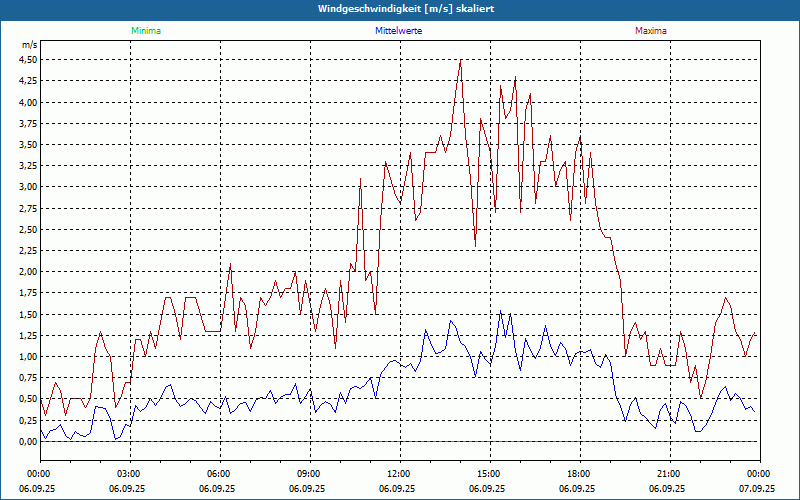Click the 2,25 y-axis value
800x500 pixels.
[28, 251]
